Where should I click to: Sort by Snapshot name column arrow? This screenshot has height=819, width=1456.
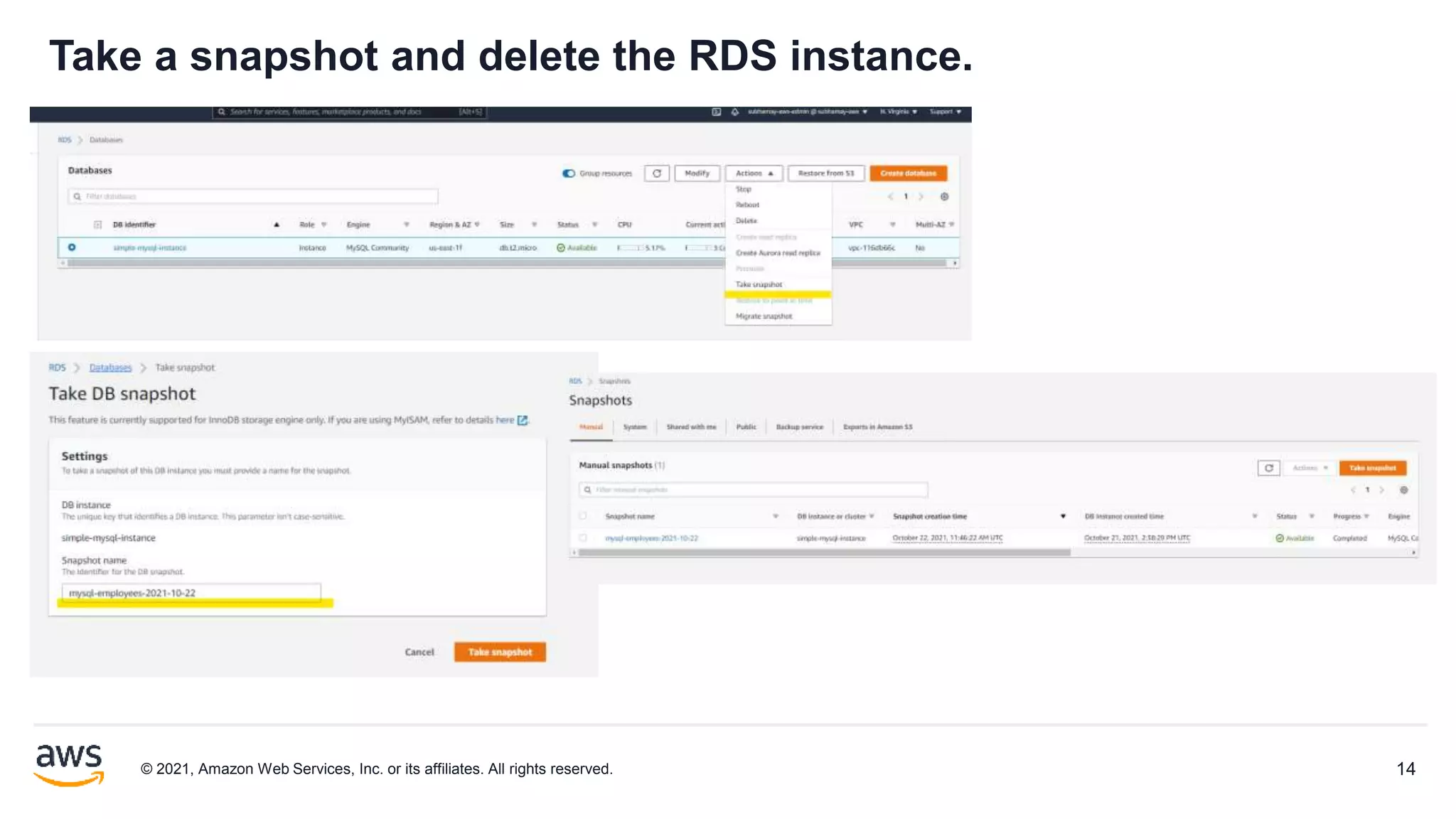tap(776, 516)
